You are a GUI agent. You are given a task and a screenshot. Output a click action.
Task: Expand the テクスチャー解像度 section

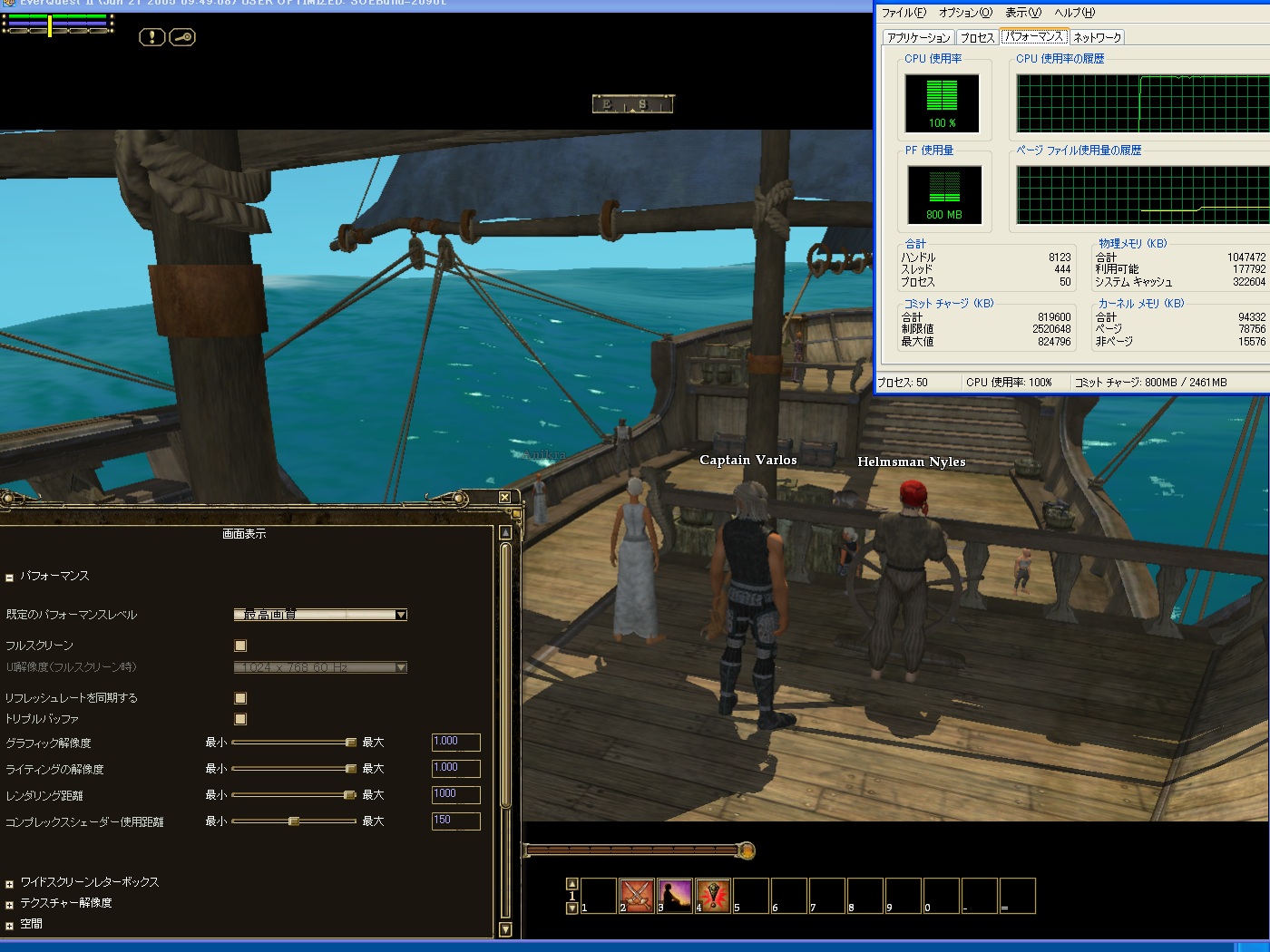coord(9,904)
